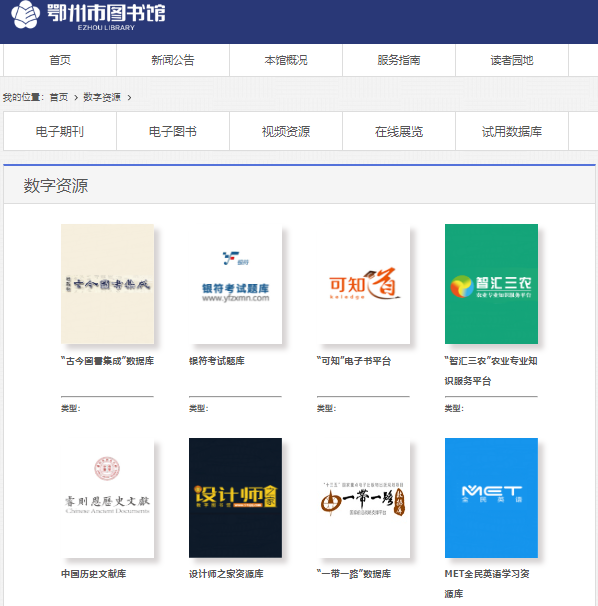Click the 首页 breadcrumb link
This screenshot has height=606, width=598.
59,97
